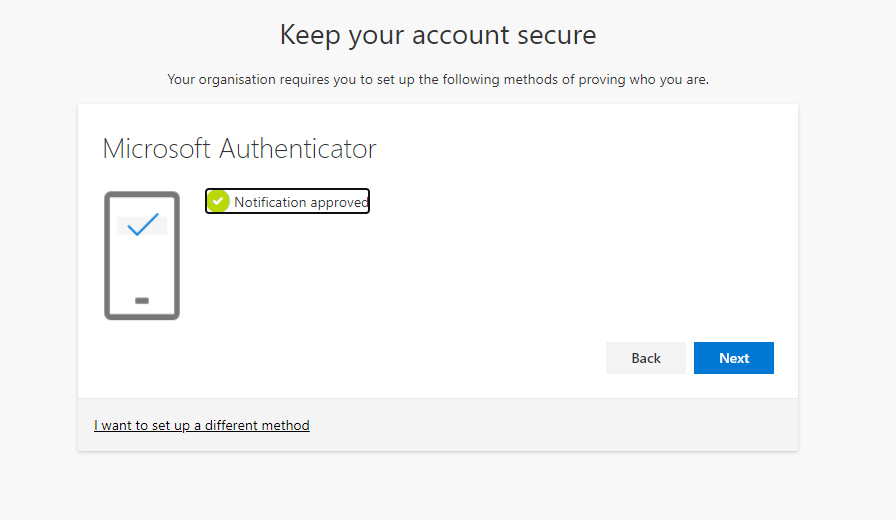Open 'I want to set up a different method'
This screenshot has height=520, width=896.
coord(202,425)
